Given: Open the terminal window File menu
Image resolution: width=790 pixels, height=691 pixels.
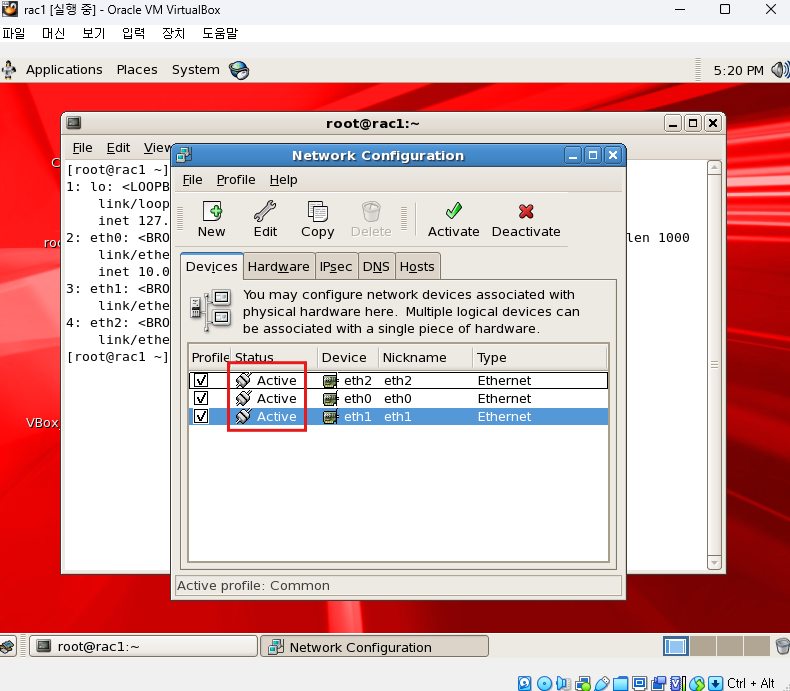Looking at the screenshot, I should [x=83, y=148].
